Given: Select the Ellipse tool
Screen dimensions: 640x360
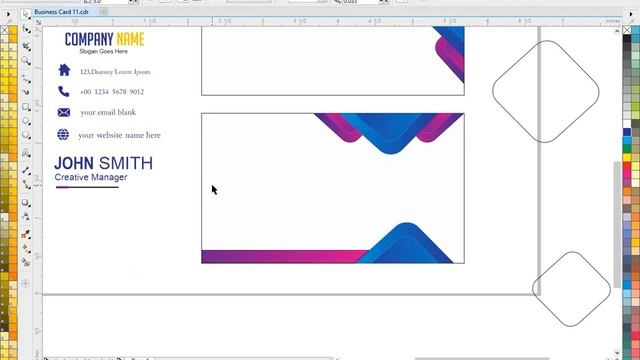Looking at the screenshot, I should click(26, 121).
